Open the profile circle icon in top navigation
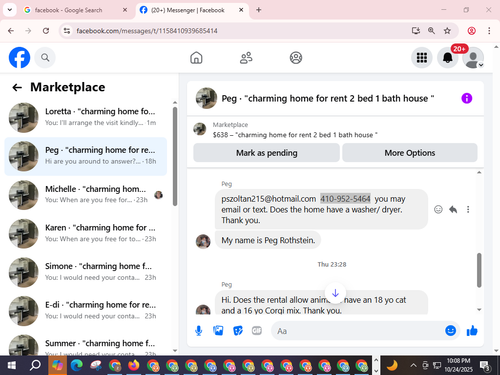500x375 pixels. point(296,58)
